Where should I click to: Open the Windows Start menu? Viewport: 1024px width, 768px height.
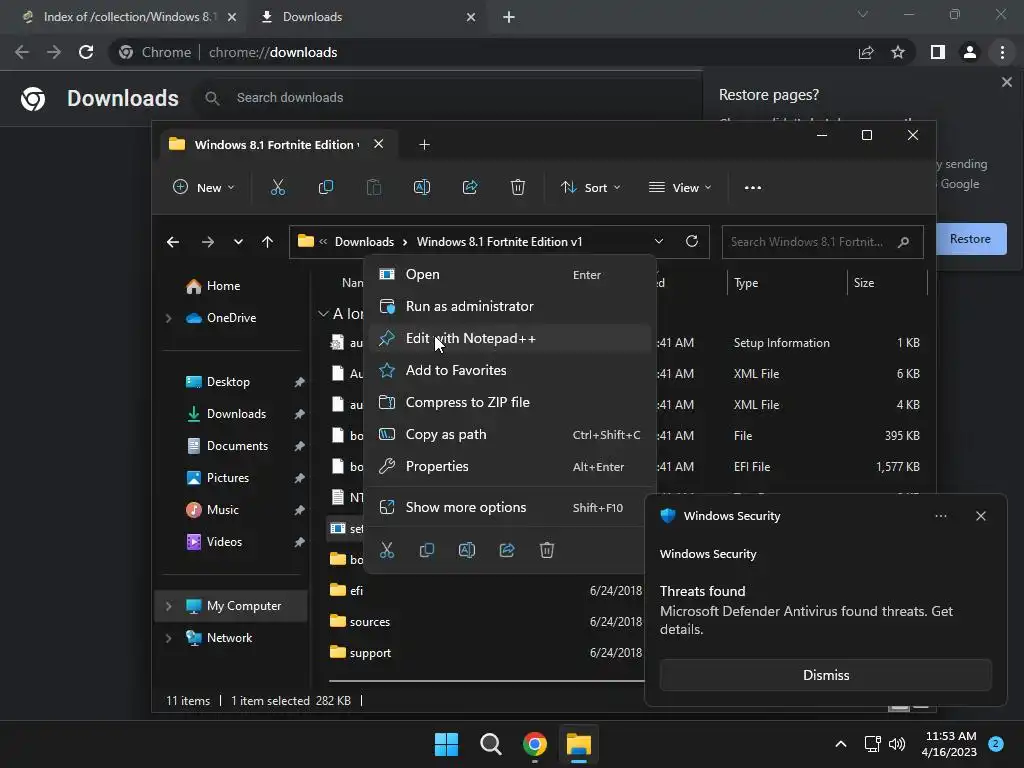tap(447, 744)
